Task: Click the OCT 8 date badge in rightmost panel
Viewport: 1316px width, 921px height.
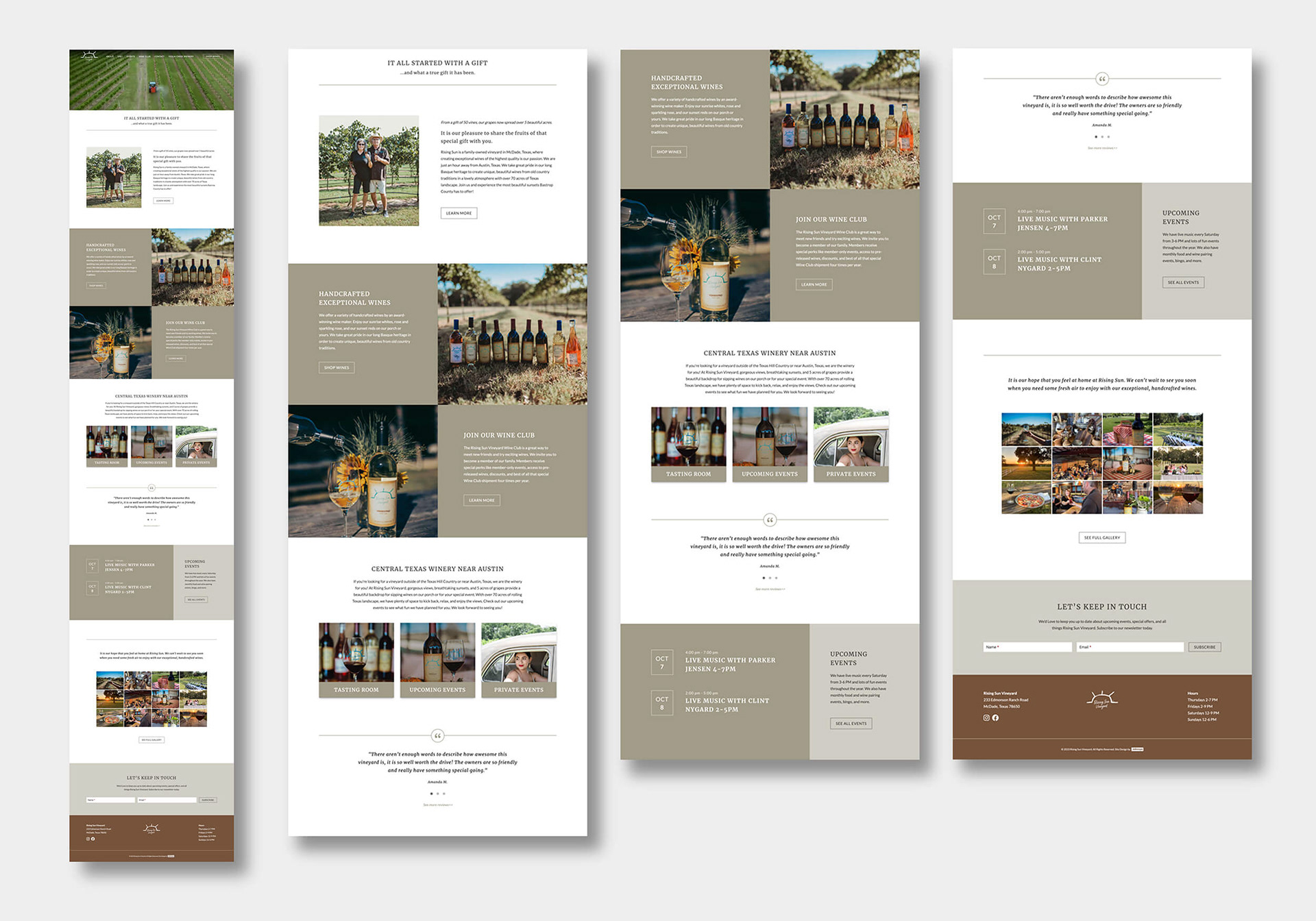Action: tap(994, 262)
